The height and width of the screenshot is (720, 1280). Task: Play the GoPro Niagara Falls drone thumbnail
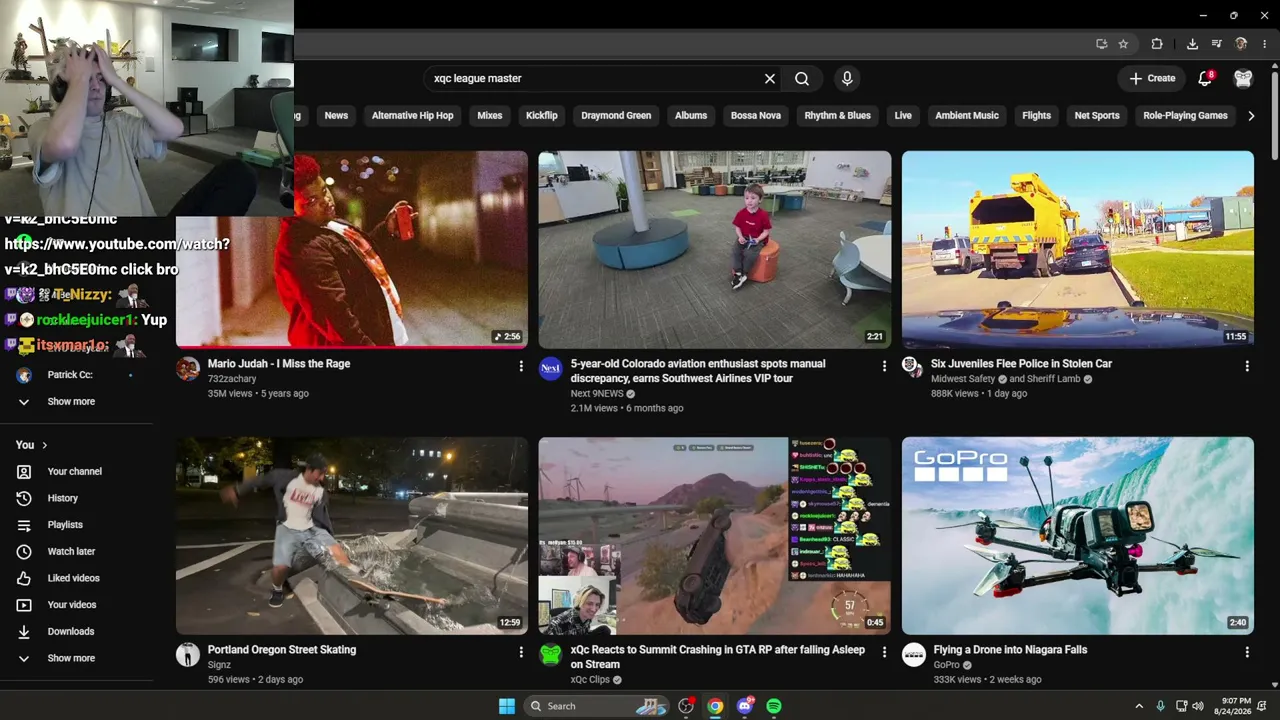click(1078, 535)
